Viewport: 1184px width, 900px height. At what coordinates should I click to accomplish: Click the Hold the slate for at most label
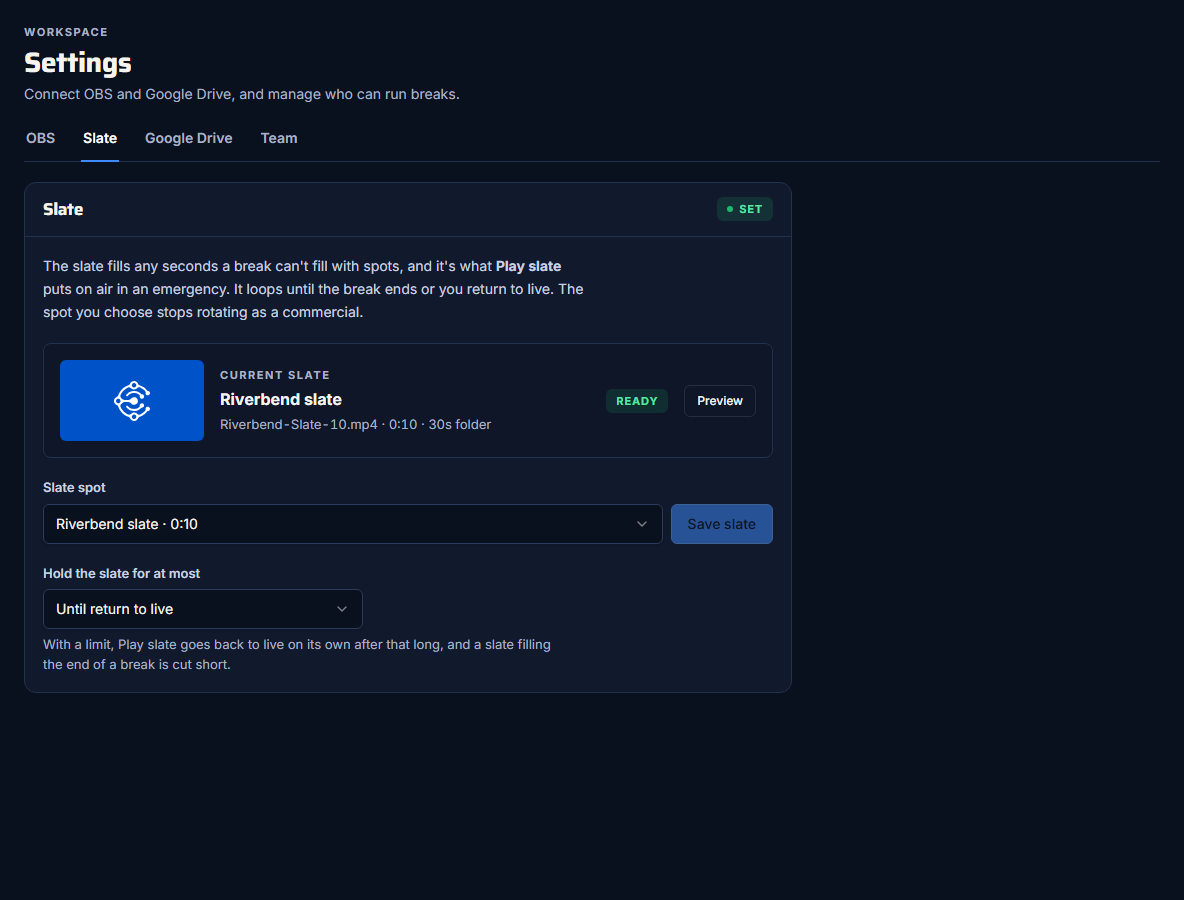[x=122, y=574]
